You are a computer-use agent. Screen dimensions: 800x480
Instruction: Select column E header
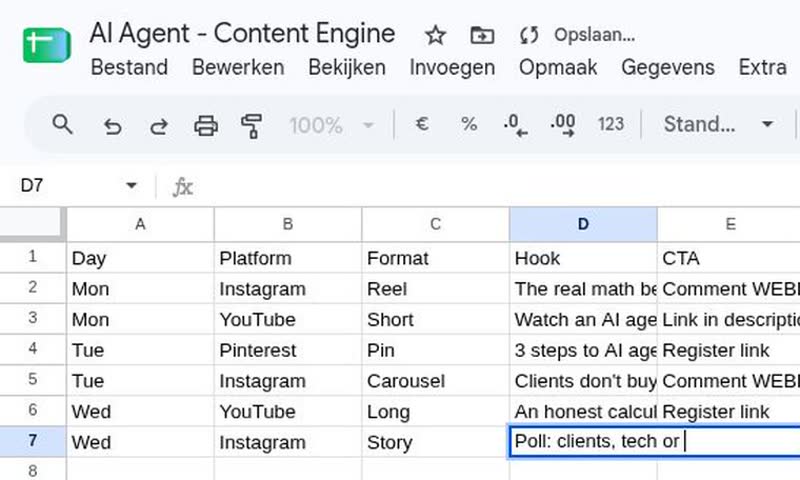click(730, 224)
